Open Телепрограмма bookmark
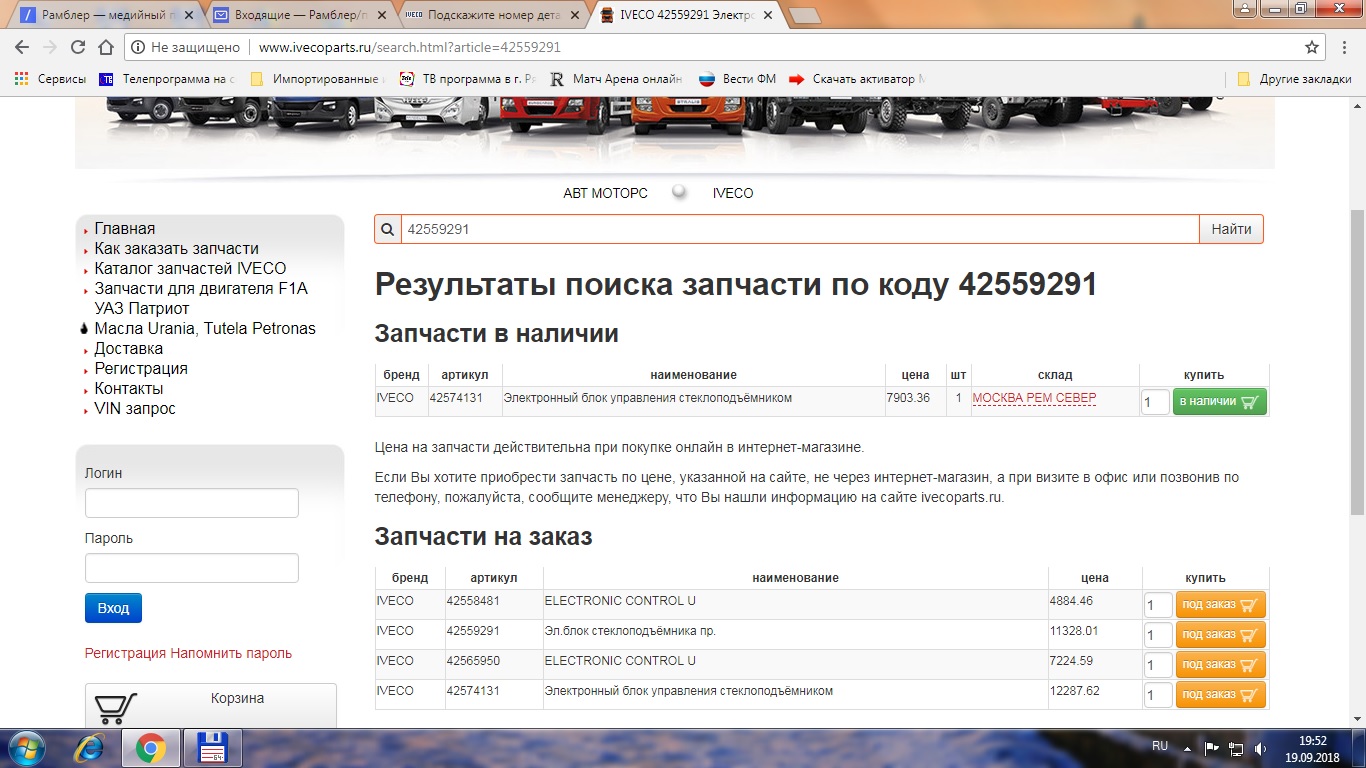The height and width of the screenshot is (768, 1366). tap(167, 79)
